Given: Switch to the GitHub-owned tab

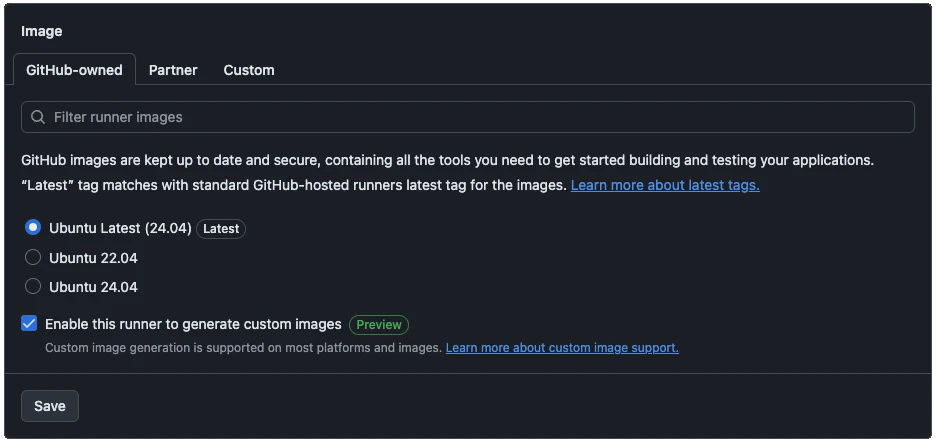Looking at the screenshot, I should click(74, 70).
